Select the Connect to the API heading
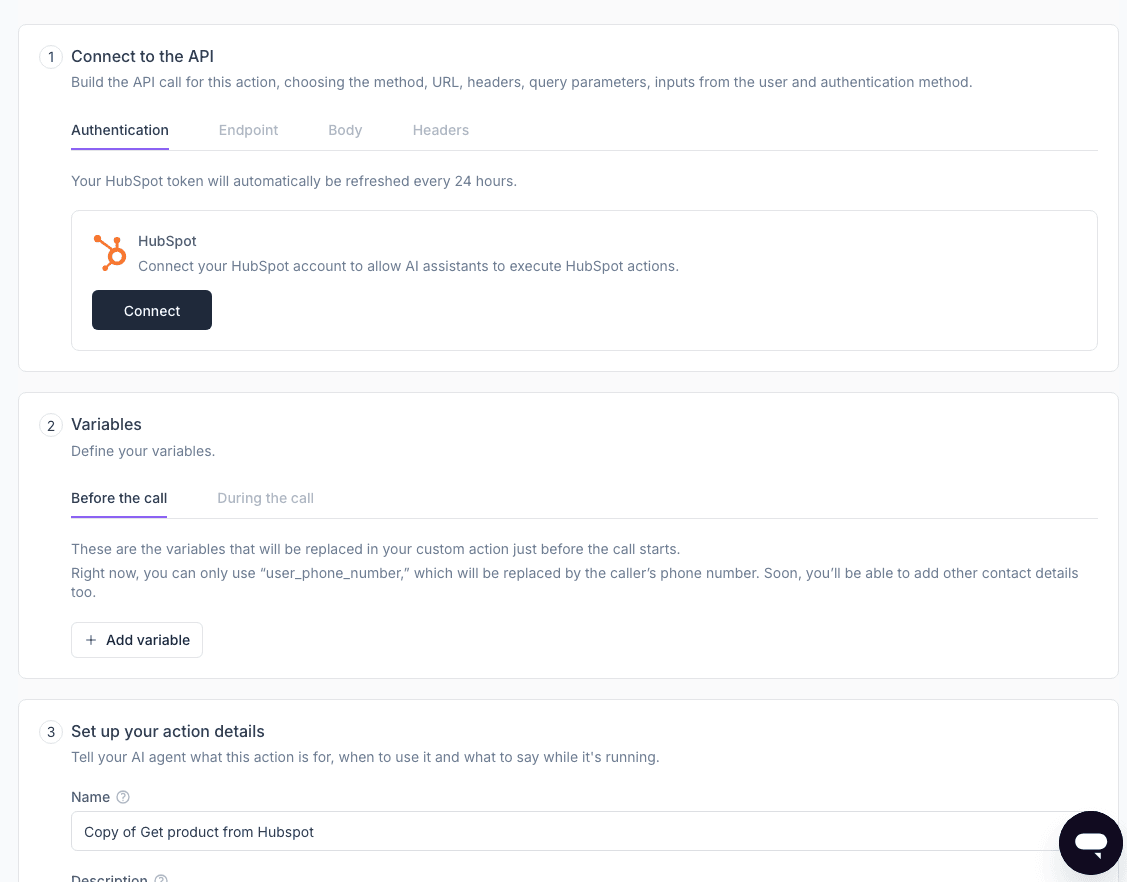This screenshot has width=1127, height=882. 142,57
